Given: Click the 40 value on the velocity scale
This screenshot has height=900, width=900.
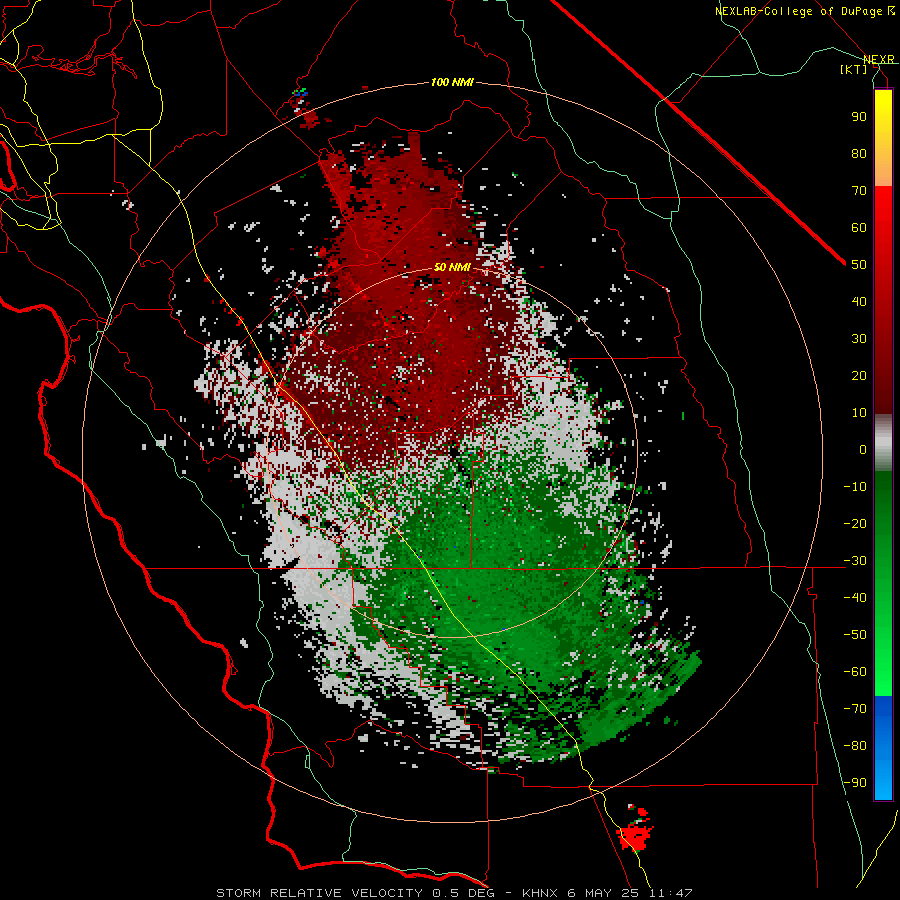Looking at the screenshot, I should 859,301.
